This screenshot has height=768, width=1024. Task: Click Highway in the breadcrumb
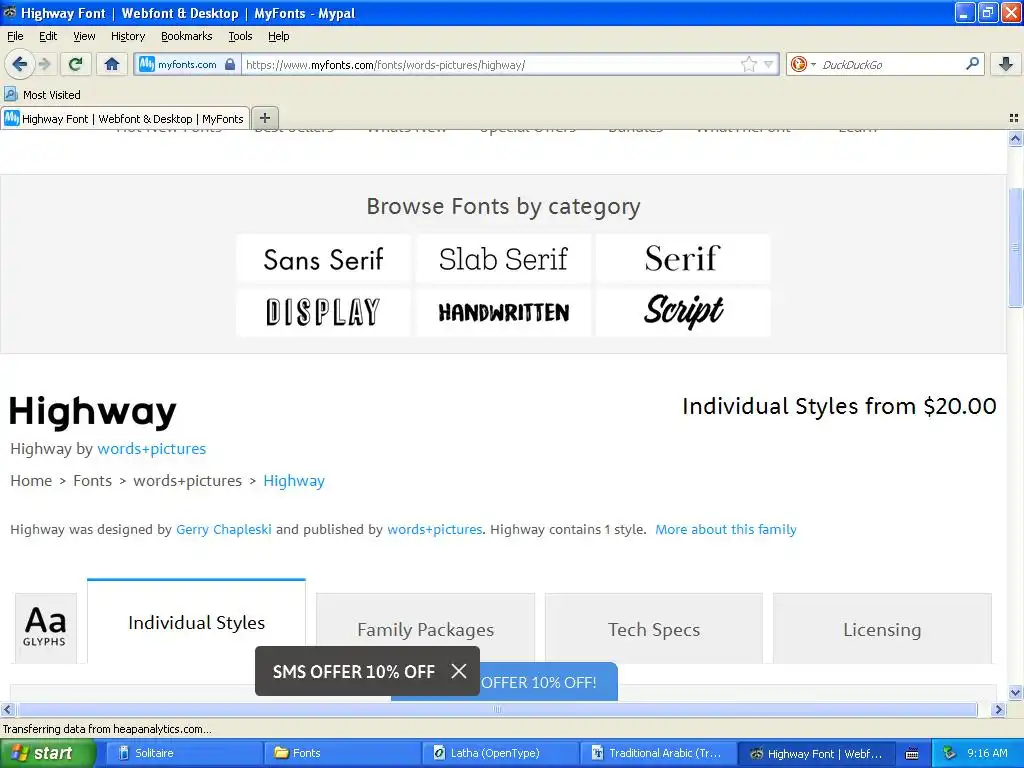click(x=294, y=481)
